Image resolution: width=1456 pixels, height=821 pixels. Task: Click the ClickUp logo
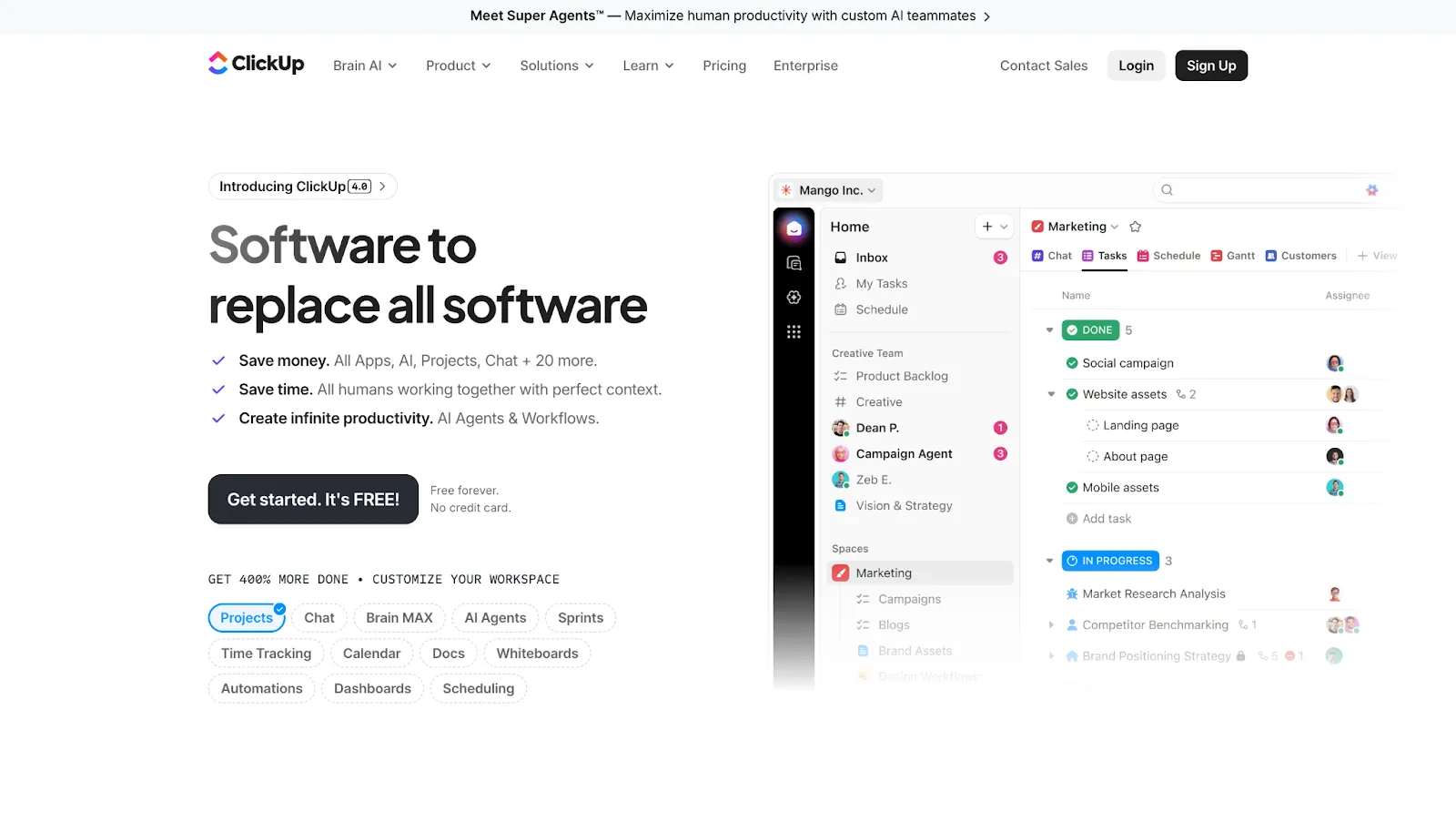[256, 63]
